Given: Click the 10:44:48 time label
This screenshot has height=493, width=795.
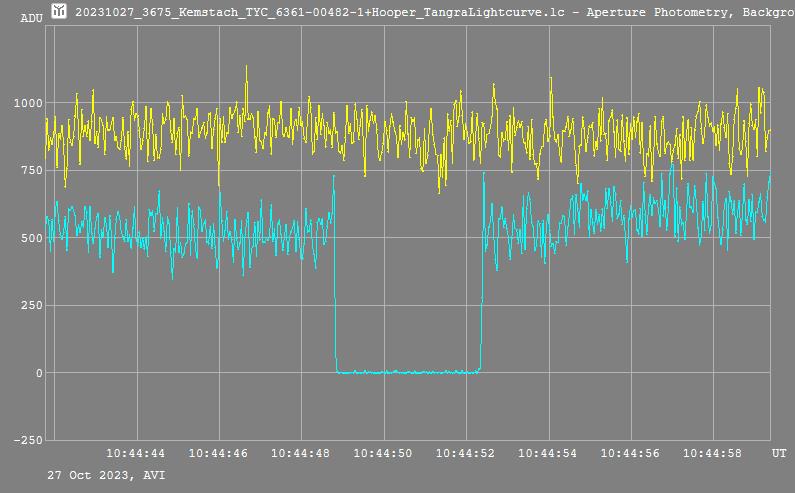Looking at the screenshot, I should coord(300,453).
